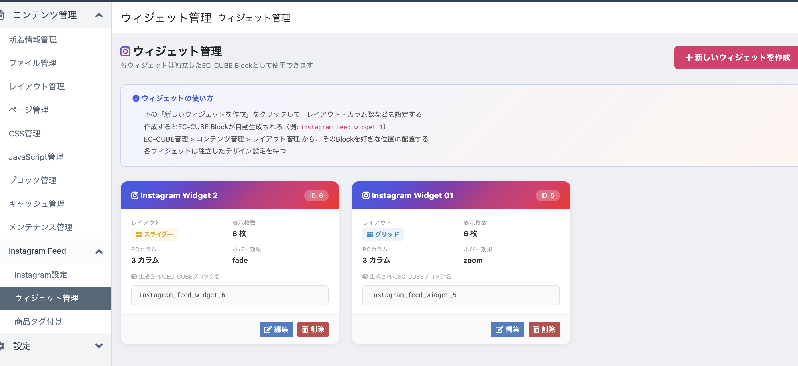Image resolution: width=798 pixels, height=366 pixels.
Task: Click the 設定 gear icon in sidebar
Action: coord(2,346)
